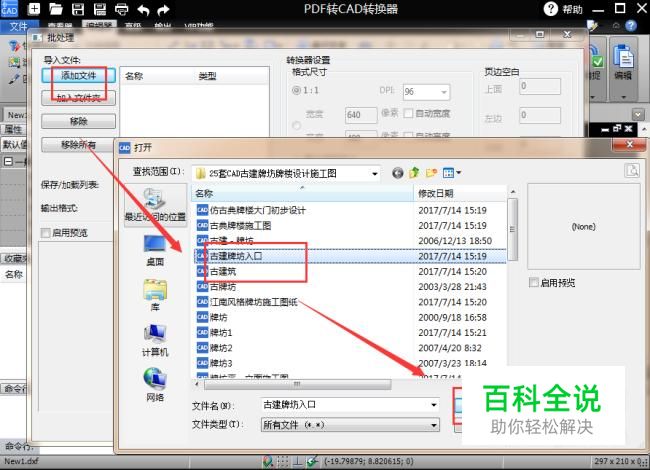This screenshot has height=470, width=650.
Task: Select file 牌坊1
Action: click(x=214, y=333)
